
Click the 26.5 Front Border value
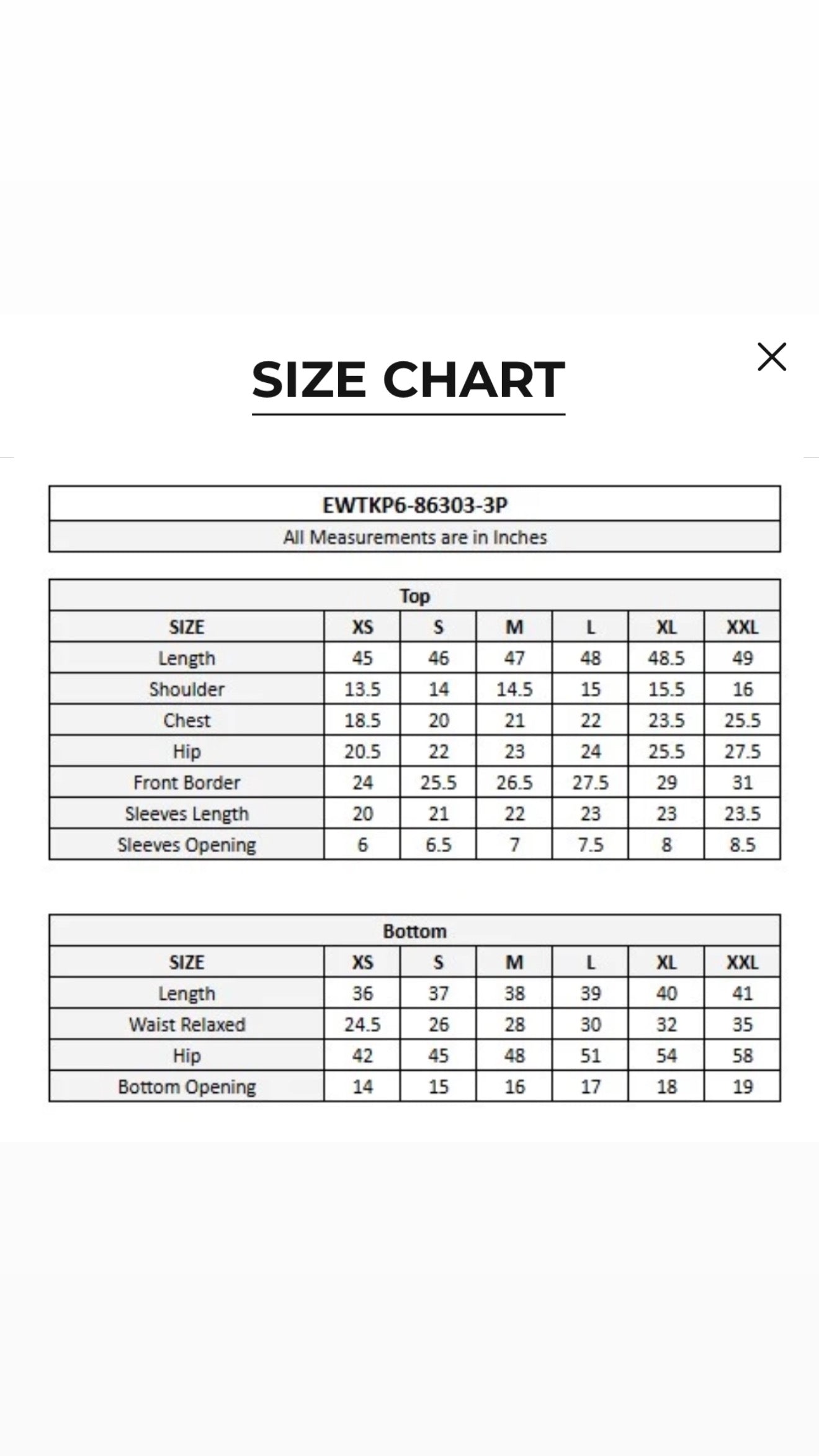coord(514,782)
